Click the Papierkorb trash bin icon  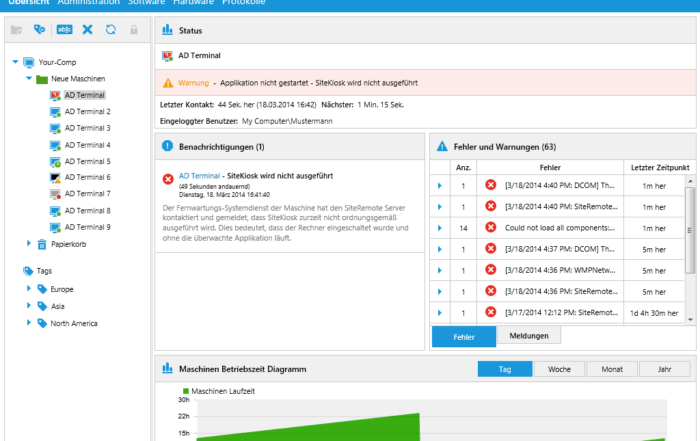coord(42,244)
